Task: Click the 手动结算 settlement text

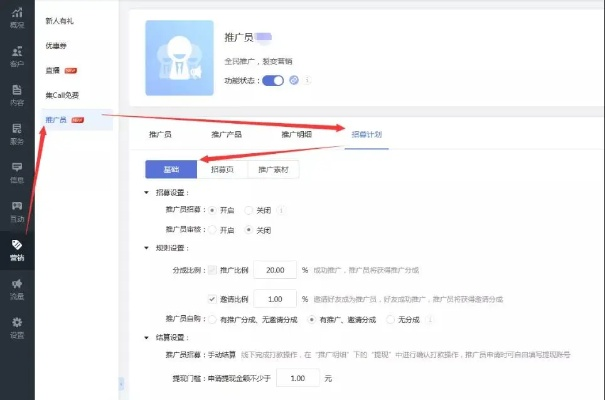Action: (x=222, y=354)
